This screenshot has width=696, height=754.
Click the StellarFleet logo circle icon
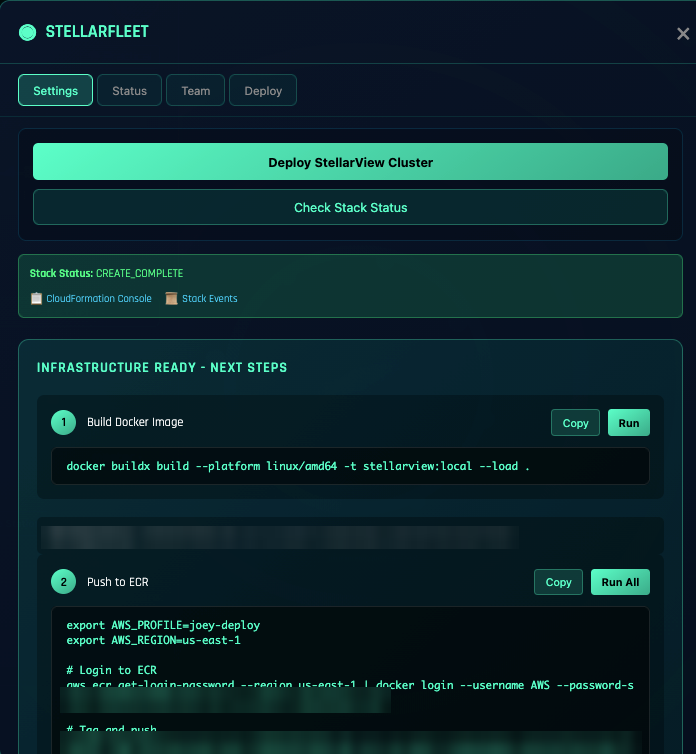tap(27, 32)
